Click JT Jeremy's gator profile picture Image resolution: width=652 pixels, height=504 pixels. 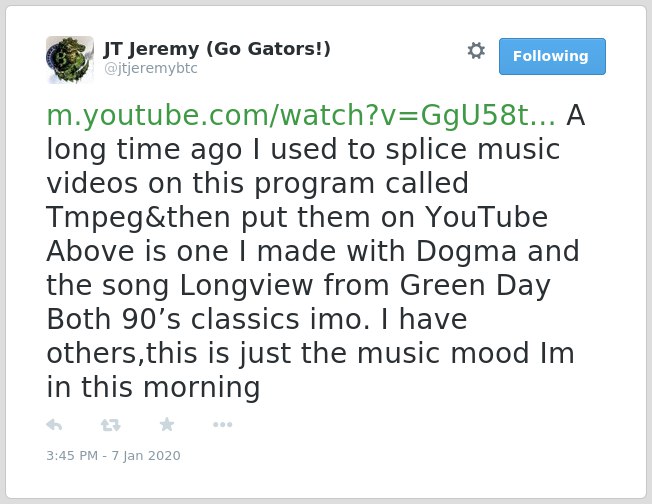tap(70, 60)
